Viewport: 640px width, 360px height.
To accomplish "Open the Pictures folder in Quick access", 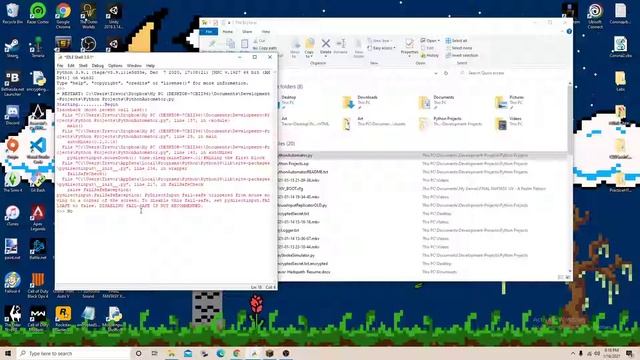I will (x=509, y=101).
